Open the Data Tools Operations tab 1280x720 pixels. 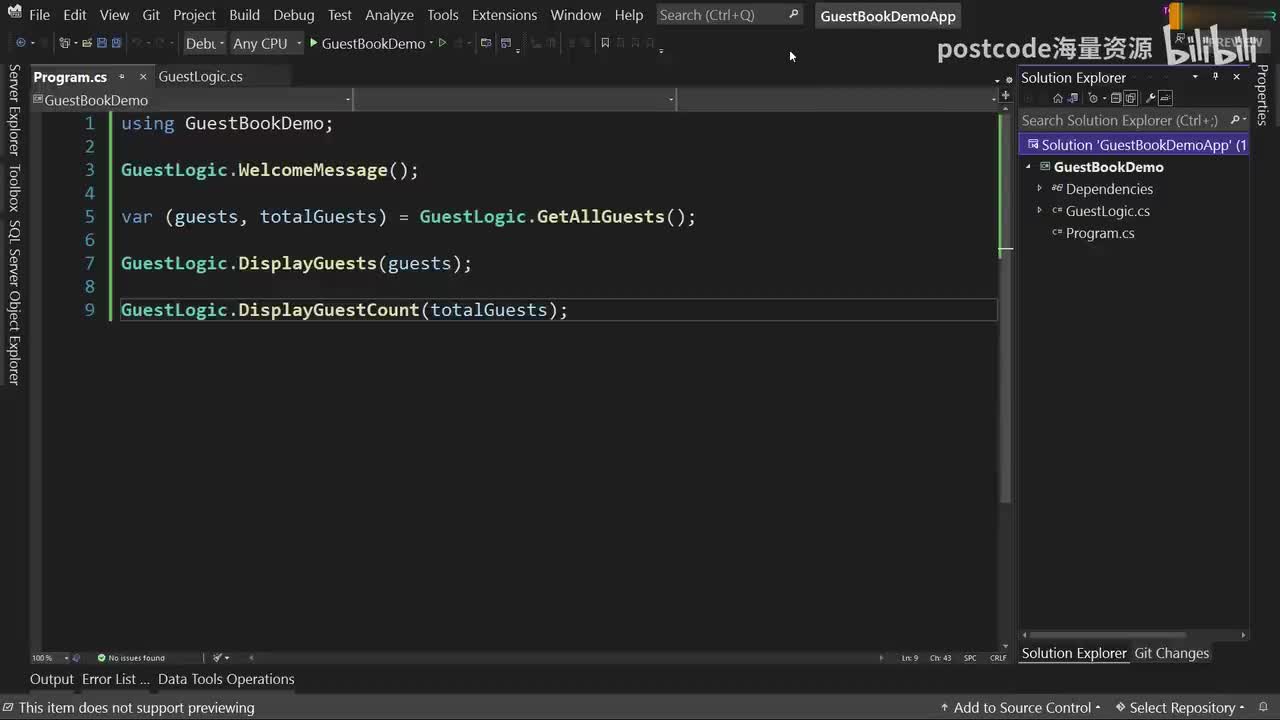coord(226,679)
